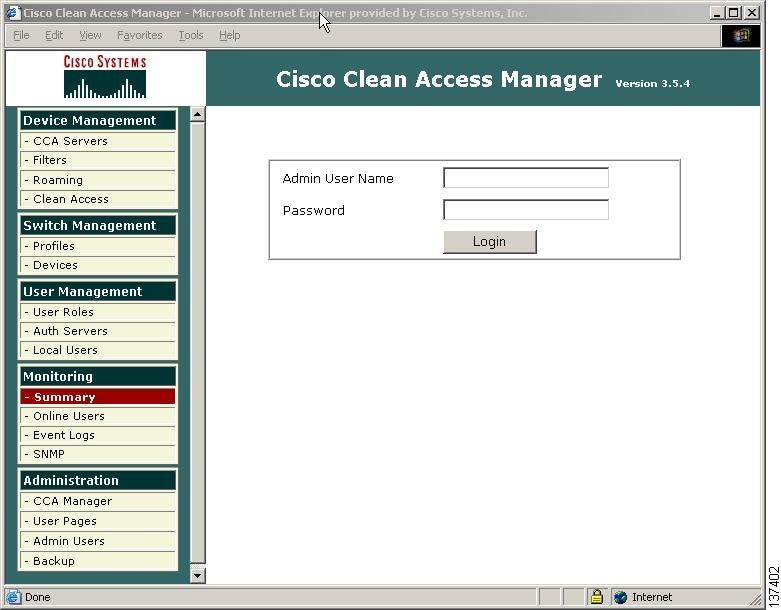Click the Windows flag throbber icon
Screen dimensions: 781x610
[x=741, y=35]
